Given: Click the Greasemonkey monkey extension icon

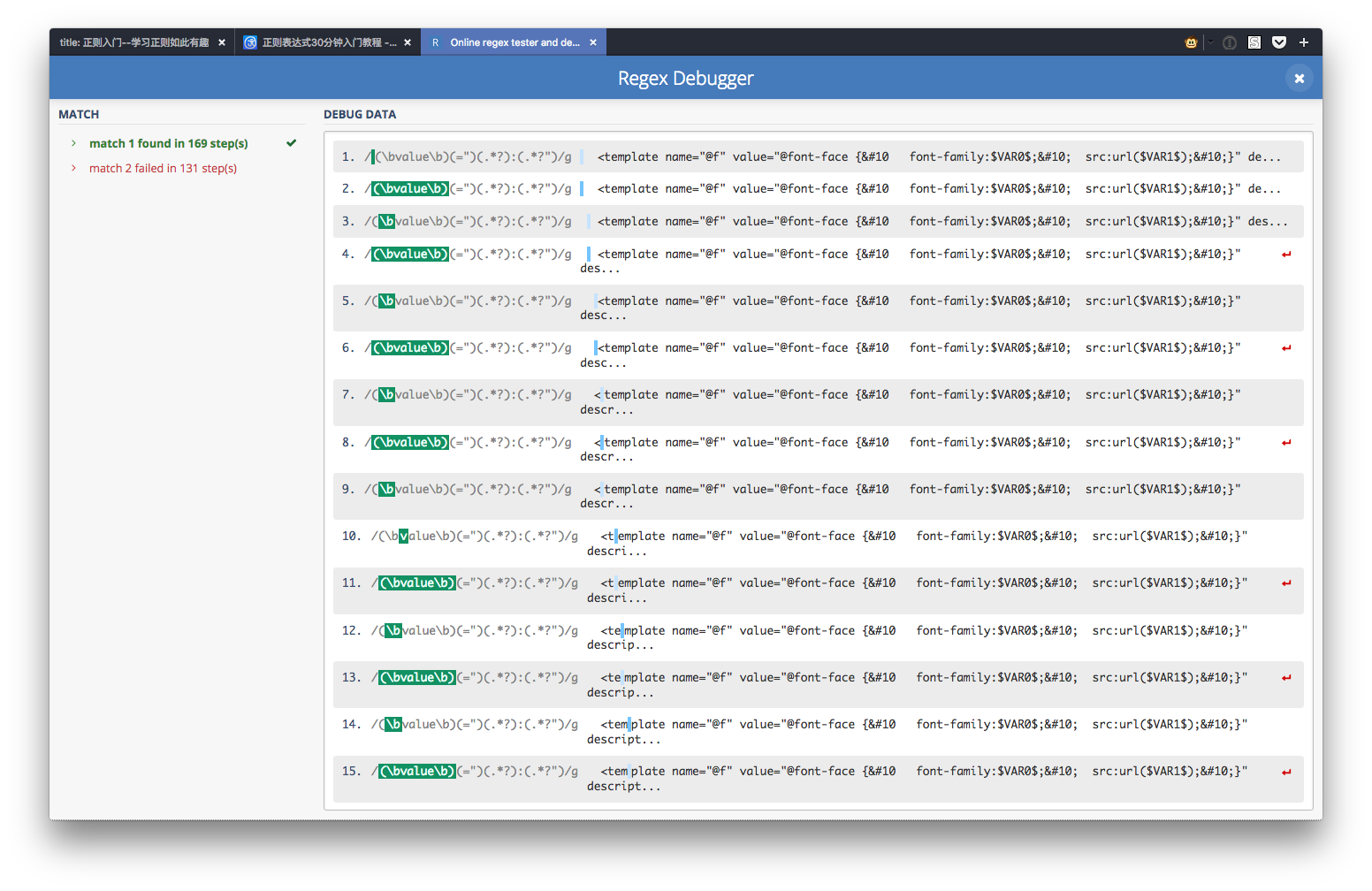Looking at the screenshot, I should tap(1191, 42).
